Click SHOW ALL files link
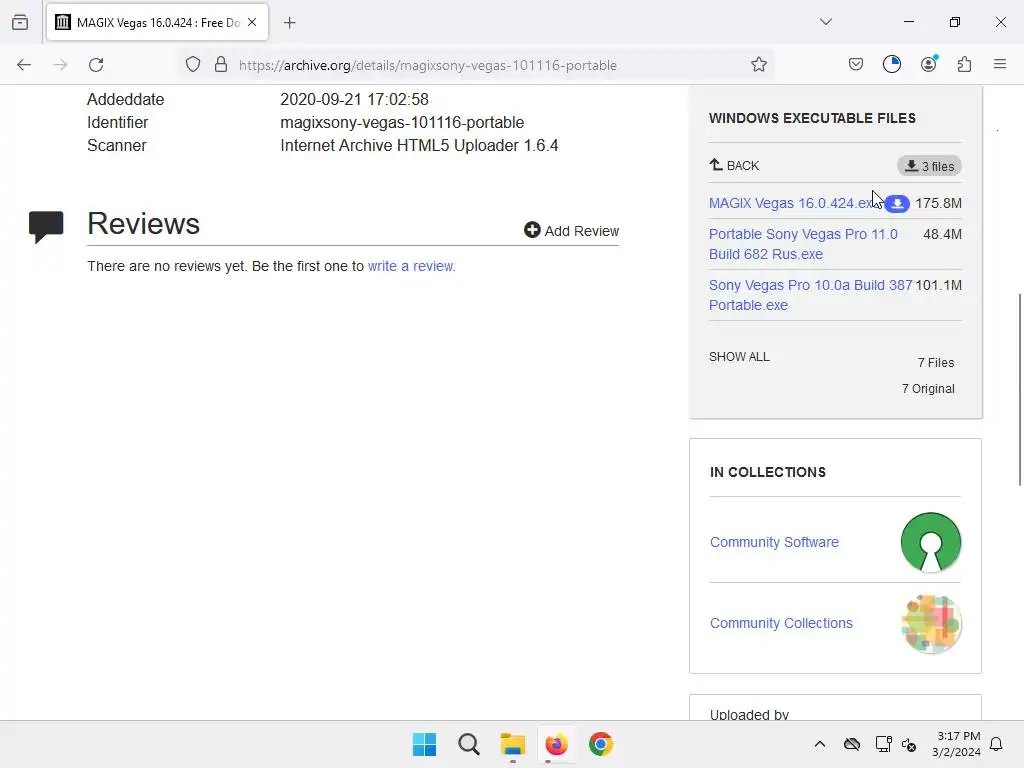Image resolution: width=1024 pixels, height=768 pixels. pos(739,357)
